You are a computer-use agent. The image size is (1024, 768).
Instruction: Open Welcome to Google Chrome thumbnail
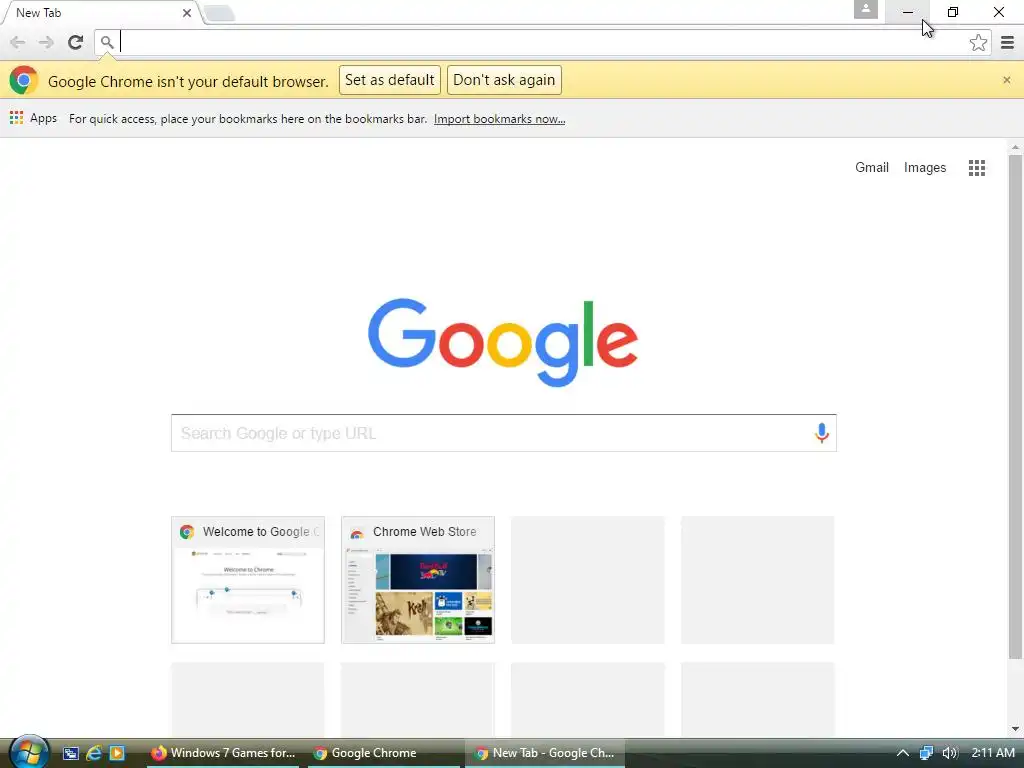[x=248, y=580]
